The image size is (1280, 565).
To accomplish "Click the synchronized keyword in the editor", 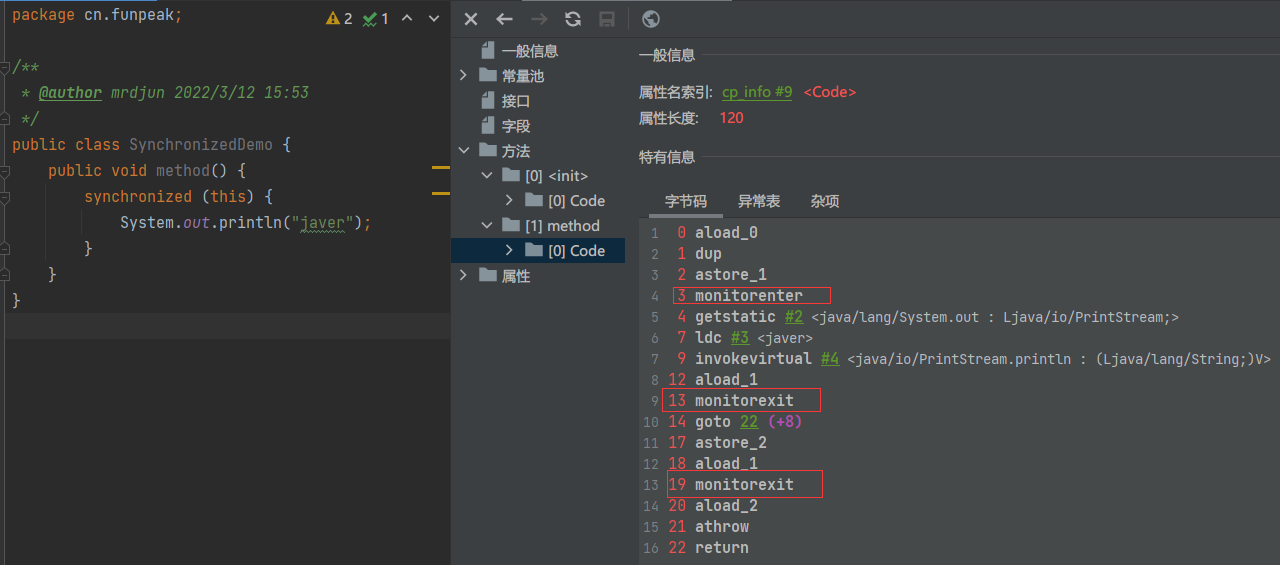I will pyautogui.click(x=138, y=197).
